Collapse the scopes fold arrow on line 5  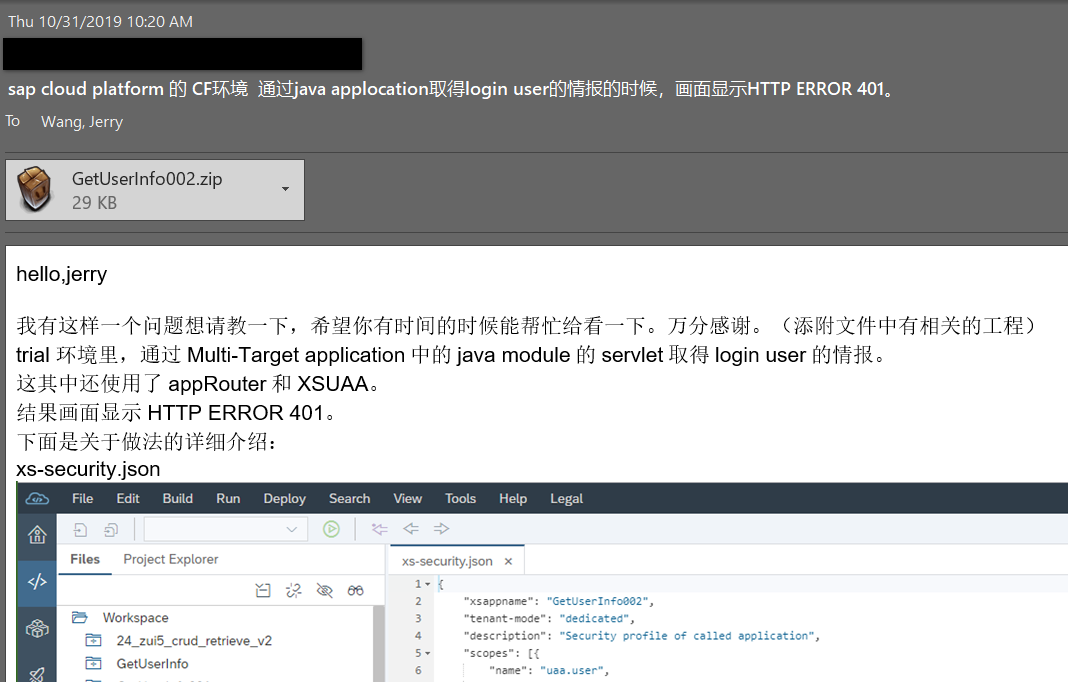(x=428, y=653)
